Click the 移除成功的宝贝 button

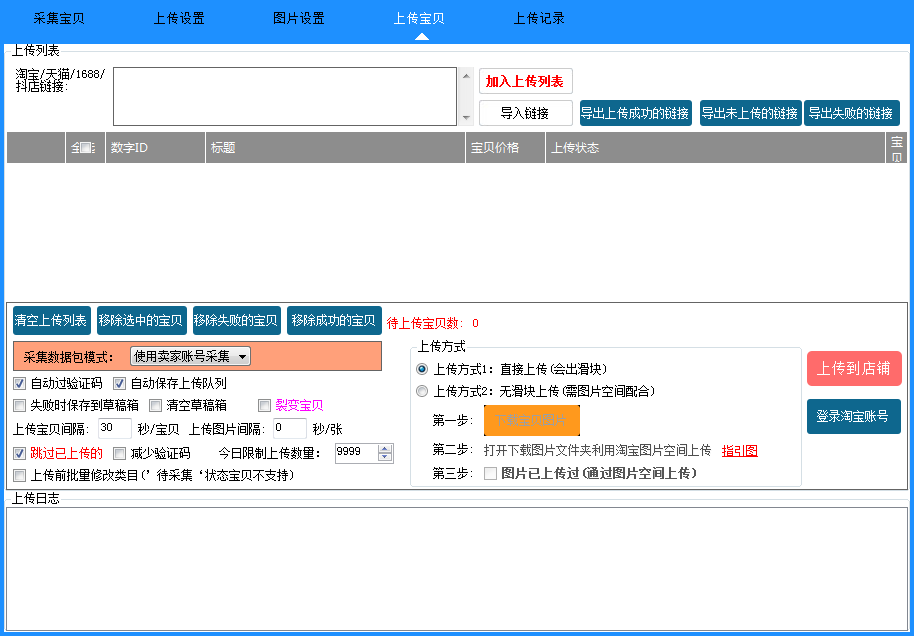334,321
